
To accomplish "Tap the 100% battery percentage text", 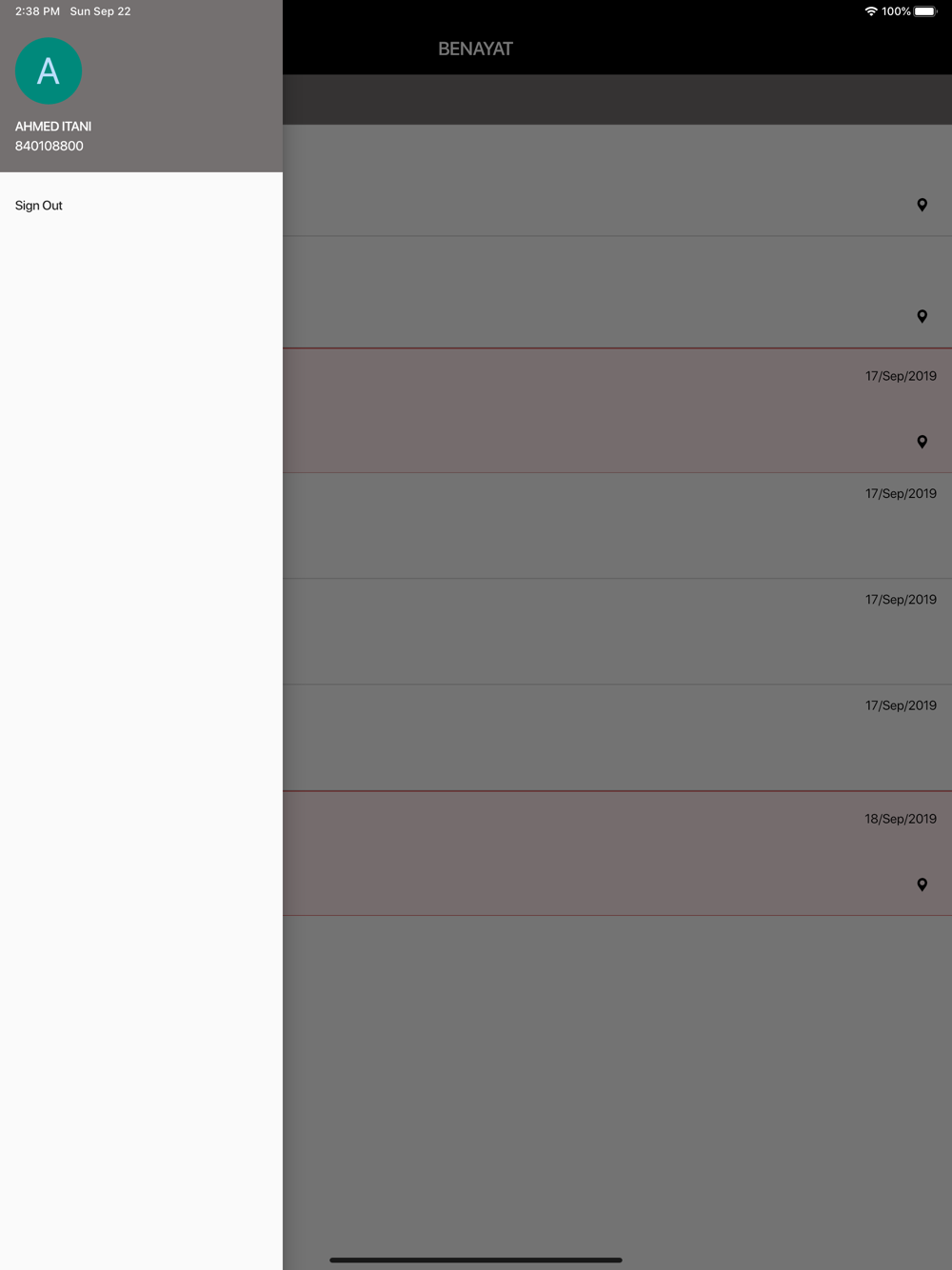I will tap(896, 11).
